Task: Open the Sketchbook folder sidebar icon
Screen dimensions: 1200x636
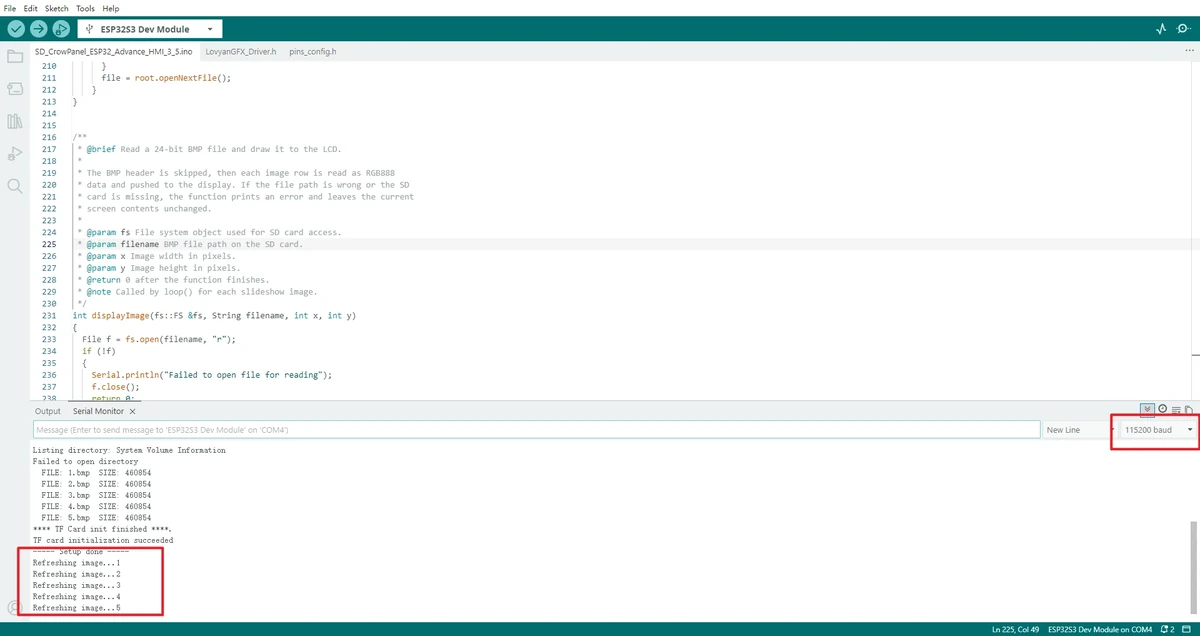Action: (x=15, y=56)
